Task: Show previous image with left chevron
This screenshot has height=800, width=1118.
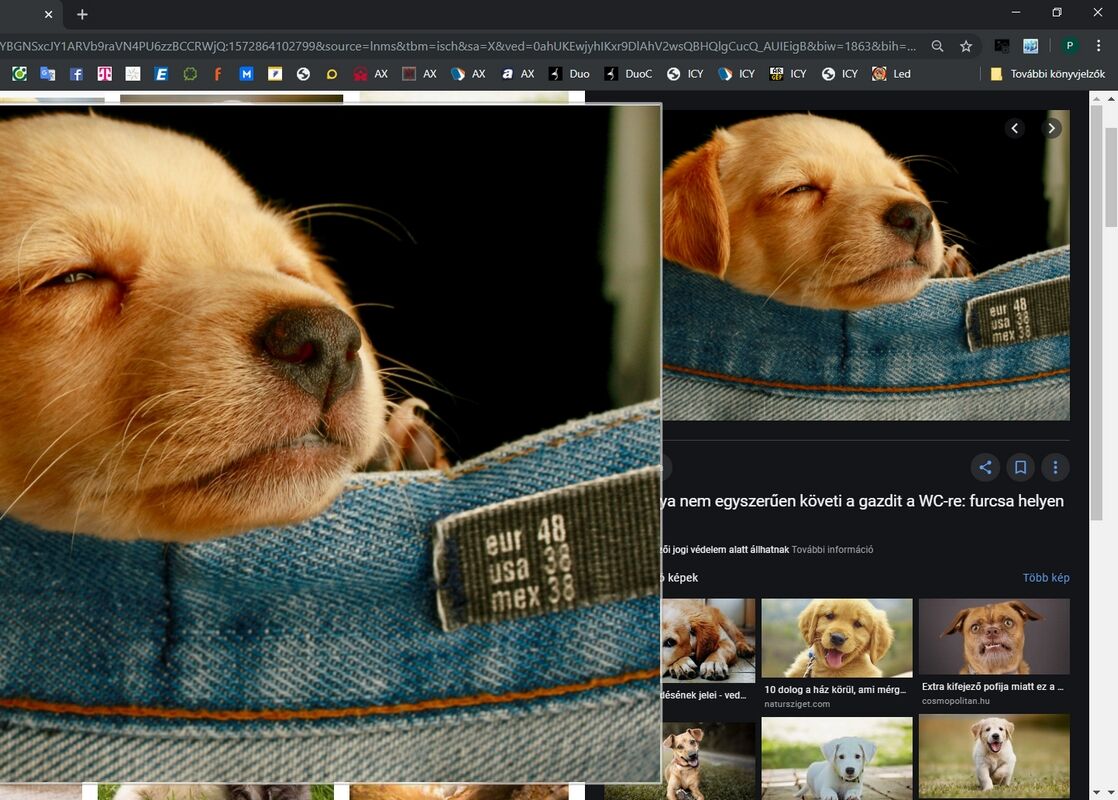Action: (1015, 128)
